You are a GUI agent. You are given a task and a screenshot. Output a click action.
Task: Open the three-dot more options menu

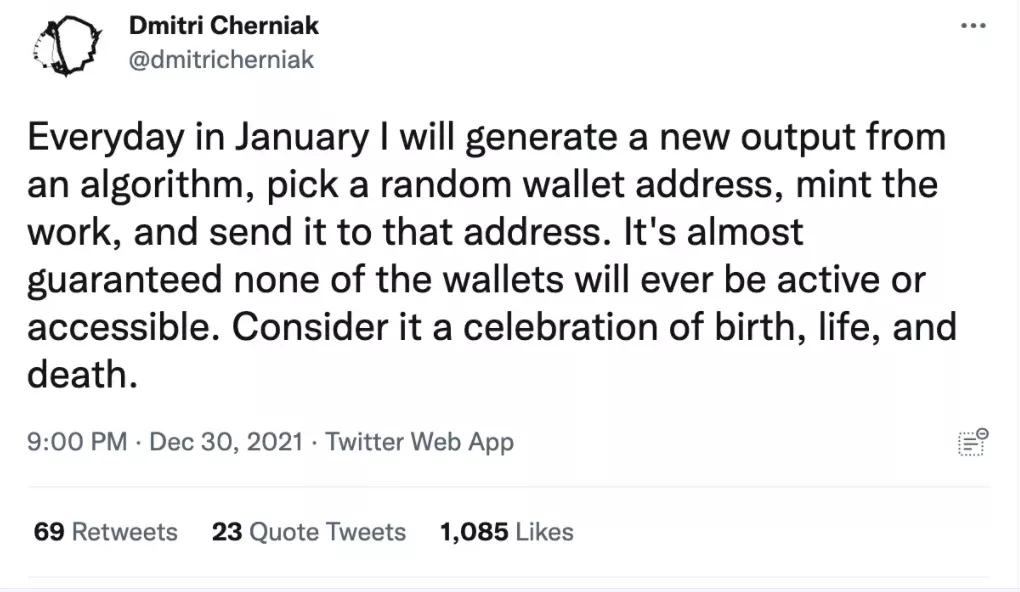coord(972,27)
